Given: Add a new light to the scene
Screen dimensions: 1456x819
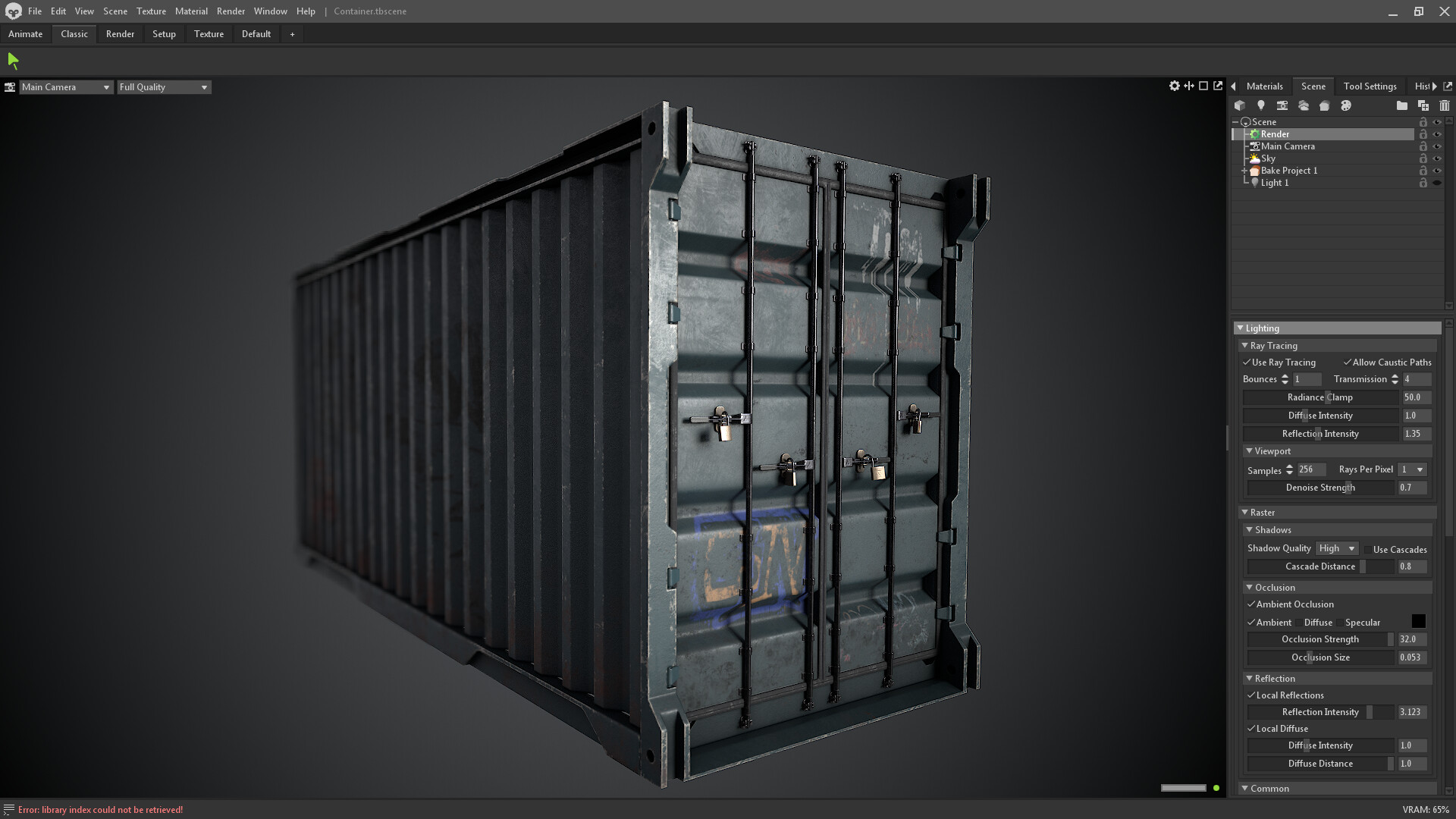Looking at the screenshot, I should pos(1261,105).
